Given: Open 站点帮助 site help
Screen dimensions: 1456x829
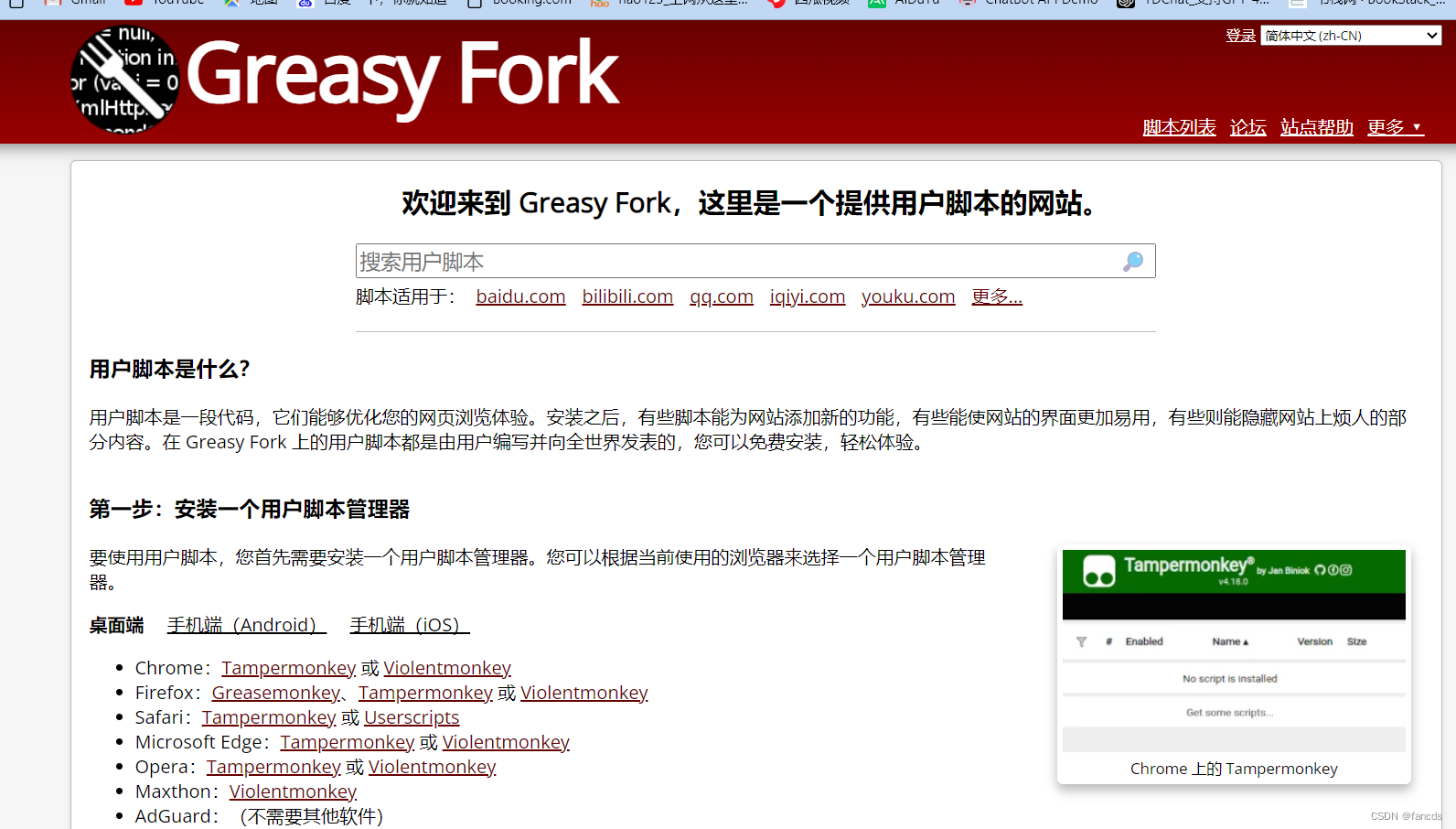Looking at the screenshot, I should pyautogui.click(x=1316, y=127).
